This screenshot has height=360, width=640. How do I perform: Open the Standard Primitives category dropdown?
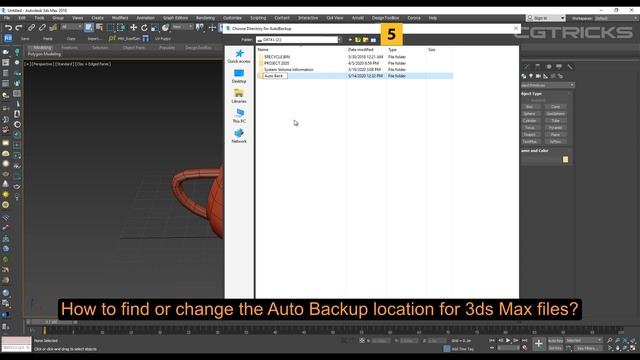point(547,85)
